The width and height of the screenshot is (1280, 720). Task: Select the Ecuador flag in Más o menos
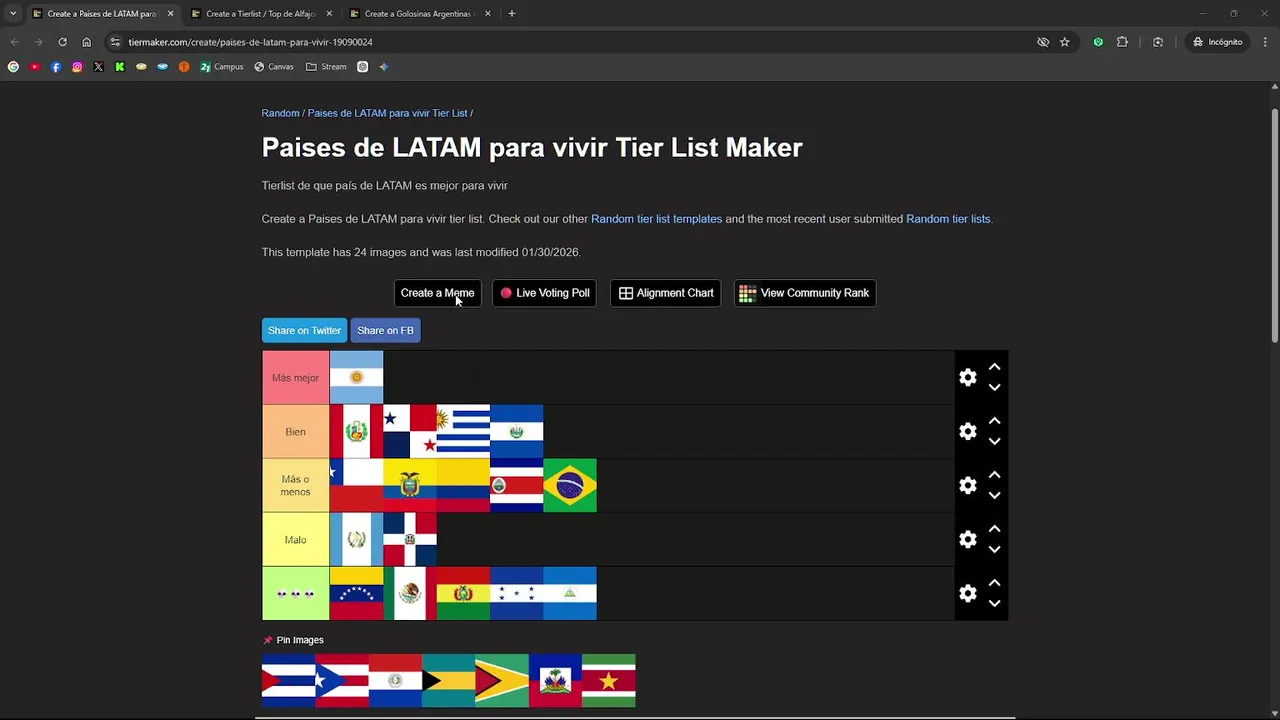[x=410, y=486]
